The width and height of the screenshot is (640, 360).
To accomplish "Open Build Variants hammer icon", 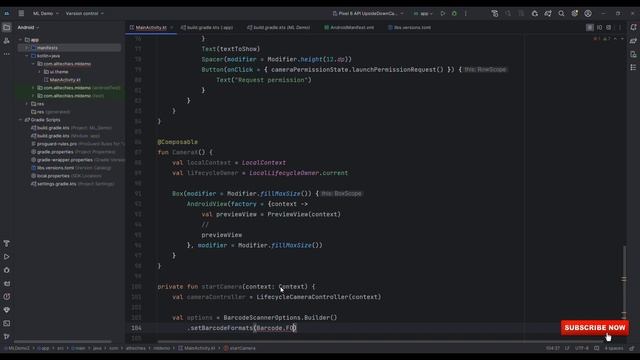I will pos(7,244).
